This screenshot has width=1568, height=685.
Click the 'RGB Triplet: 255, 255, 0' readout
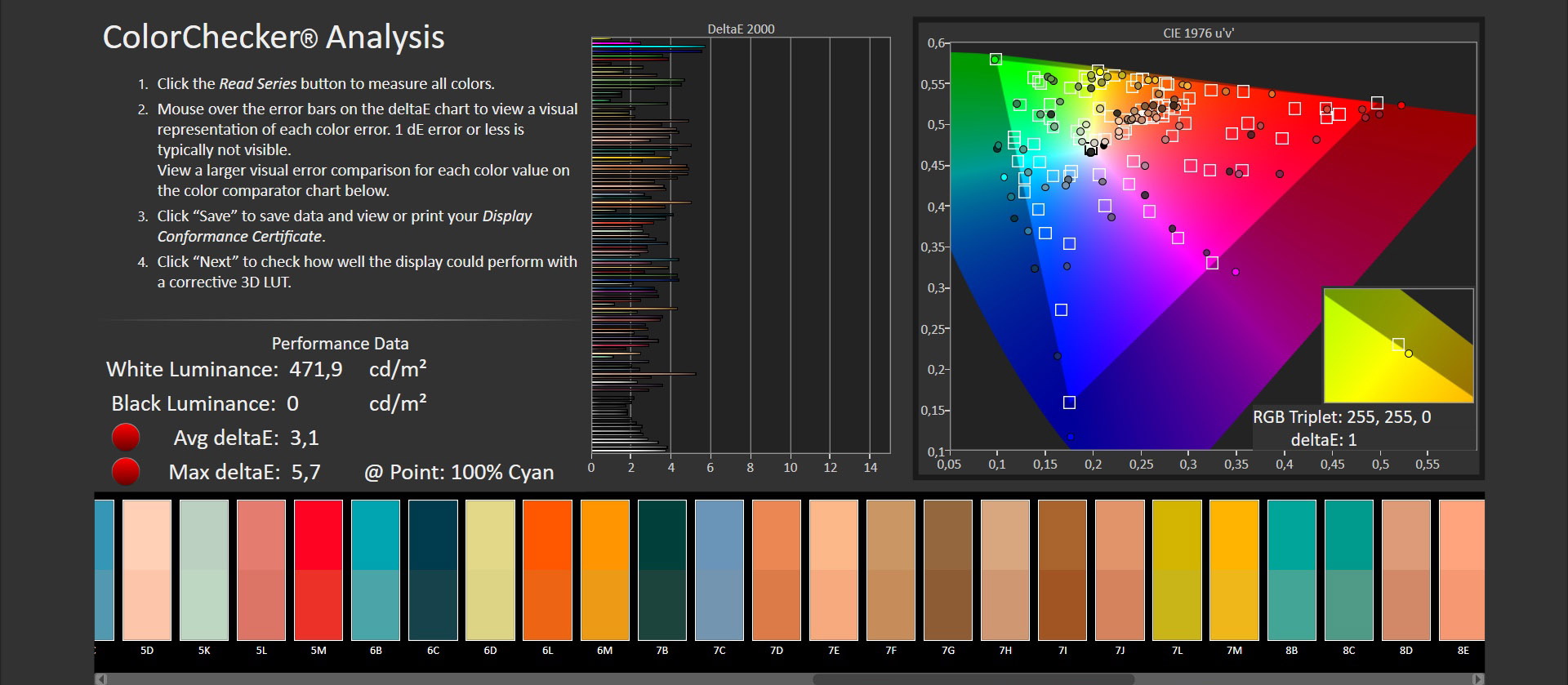point(1342,417)
